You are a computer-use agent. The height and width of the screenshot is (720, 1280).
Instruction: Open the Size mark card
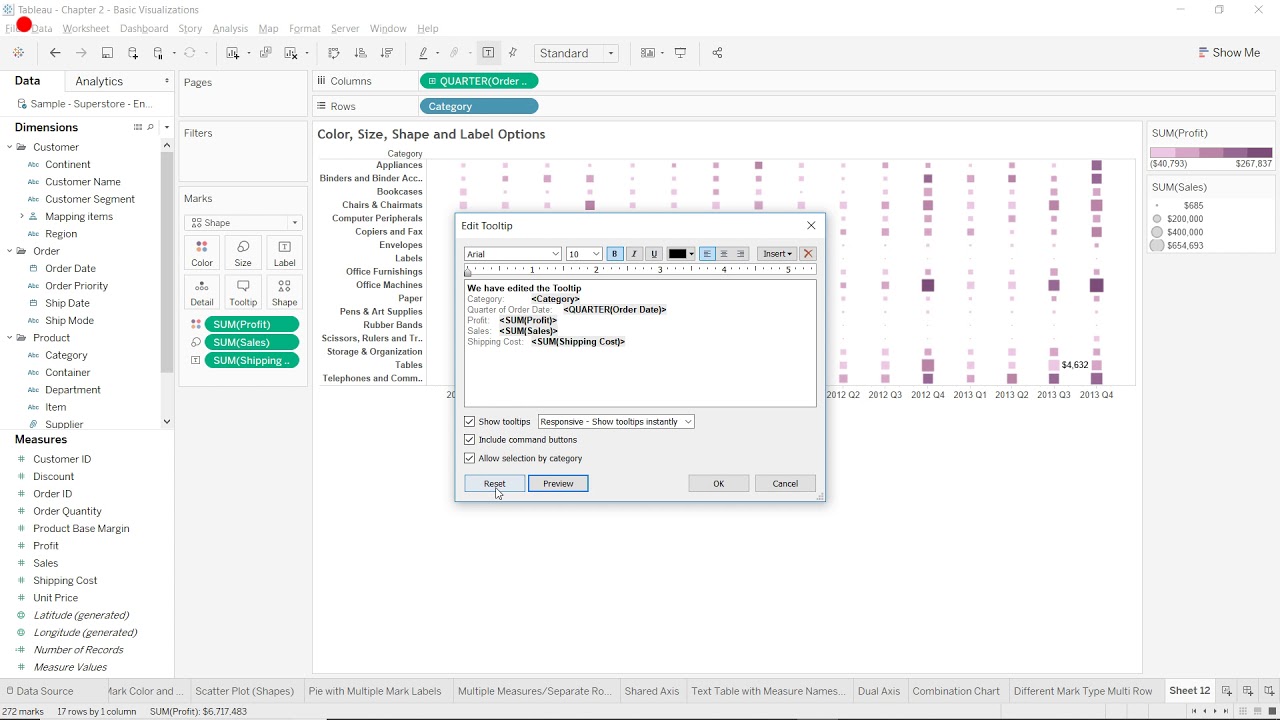pyautogui.click(x=243, y=254)
